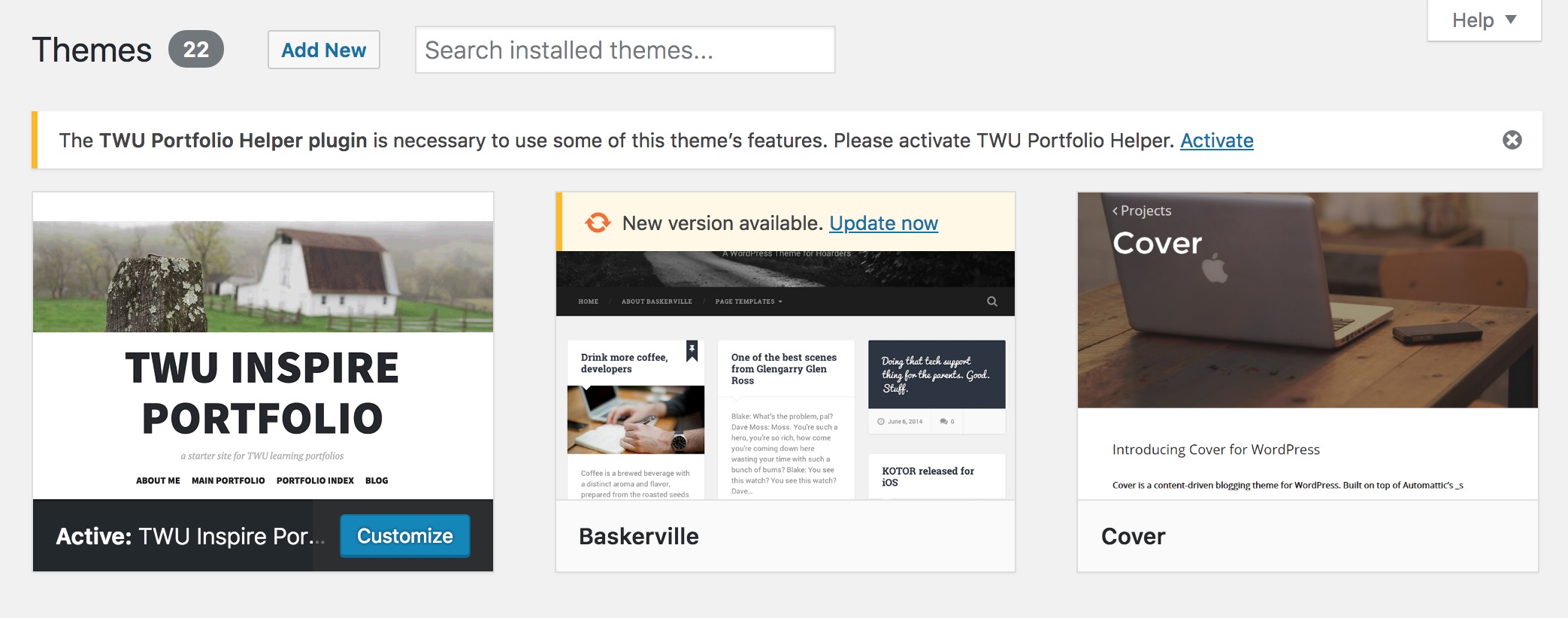Select Portfolio Index in TWU Inspire preview
This screenshot has height=618, width=1568.
pos(315,481)
